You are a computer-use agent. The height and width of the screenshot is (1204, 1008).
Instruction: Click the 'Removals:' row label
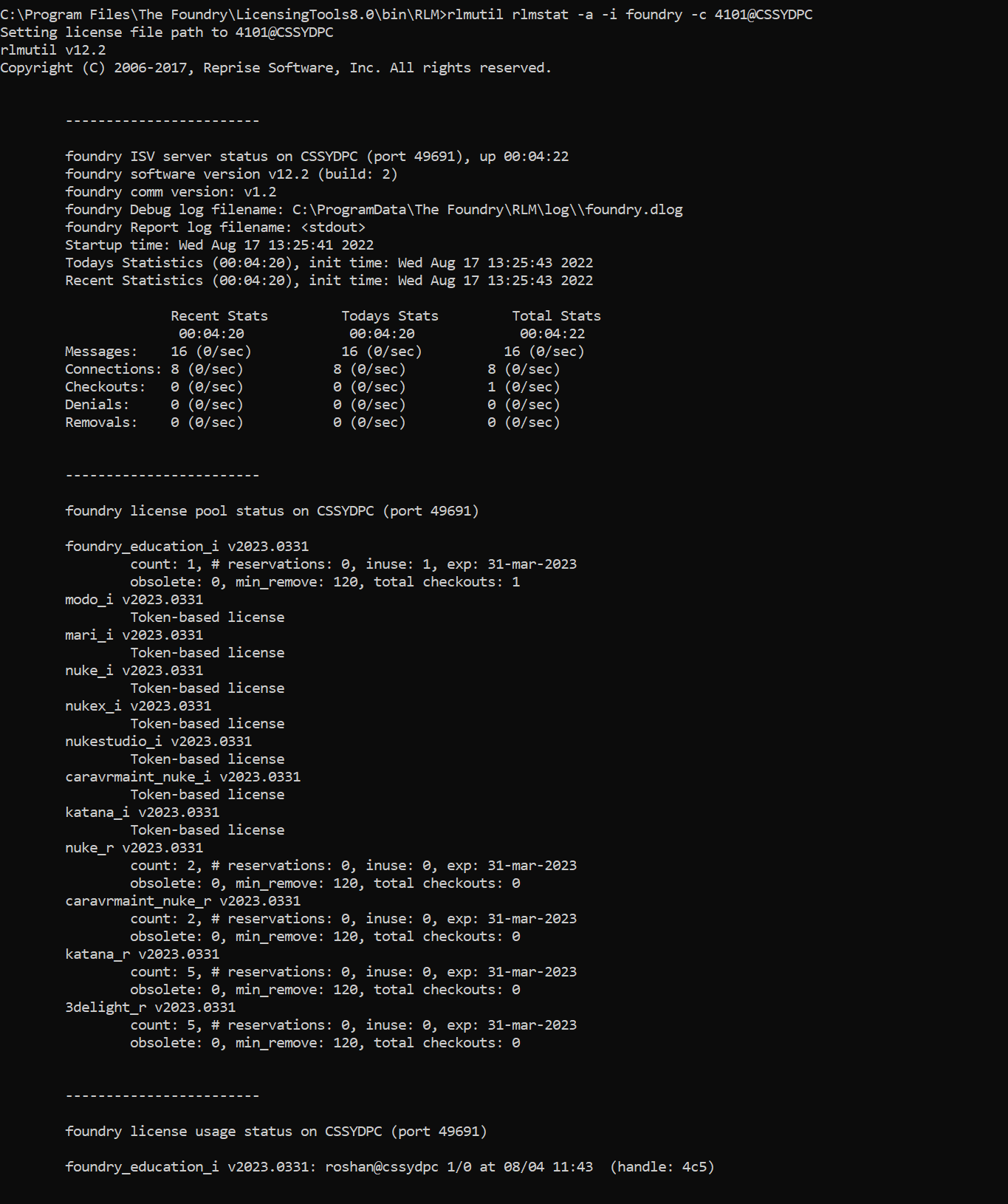[x=101, y=423]
